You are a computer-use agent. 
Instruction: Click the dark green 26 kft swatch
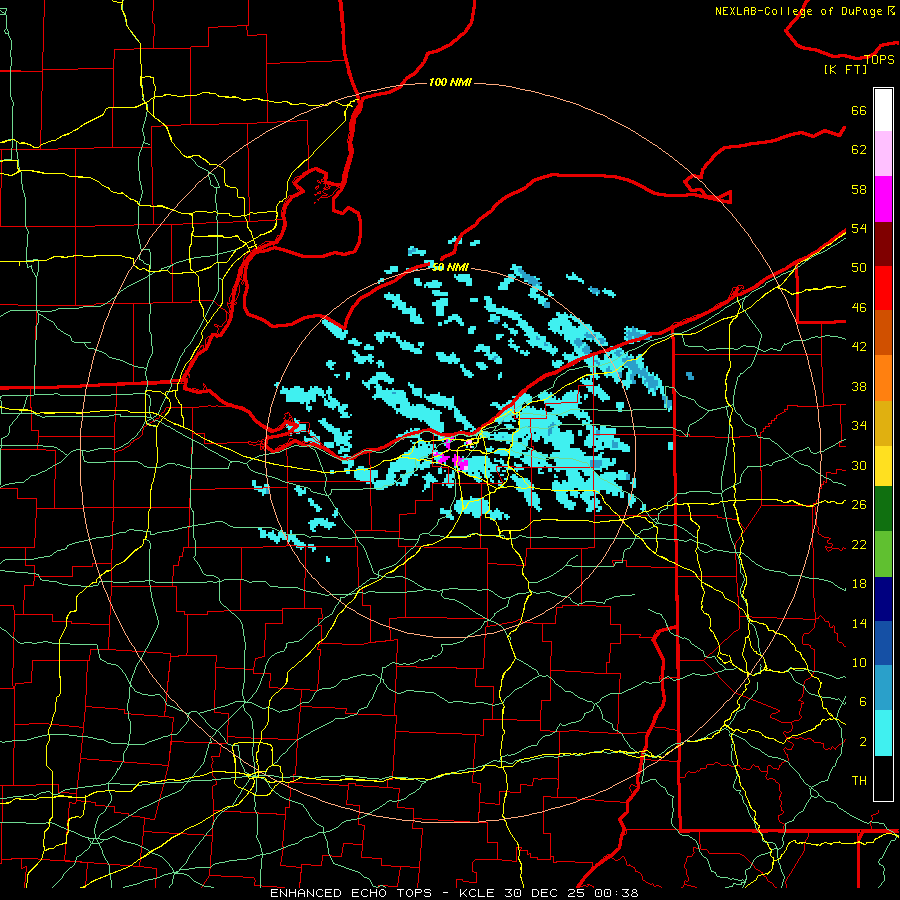(x=883, y=509)
